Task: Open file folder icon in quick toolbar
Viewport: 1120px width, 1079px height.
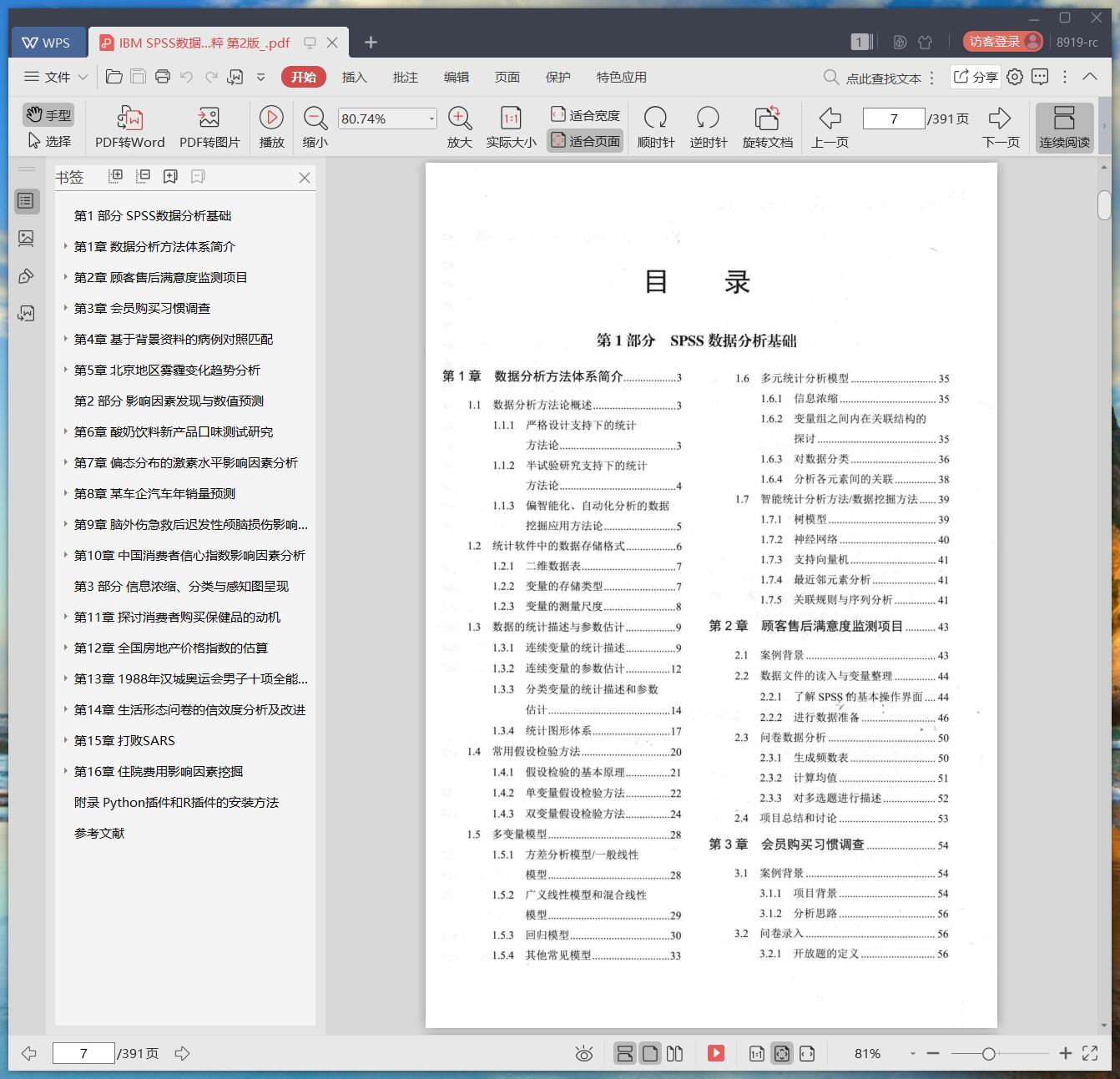Action: point(114,77)
